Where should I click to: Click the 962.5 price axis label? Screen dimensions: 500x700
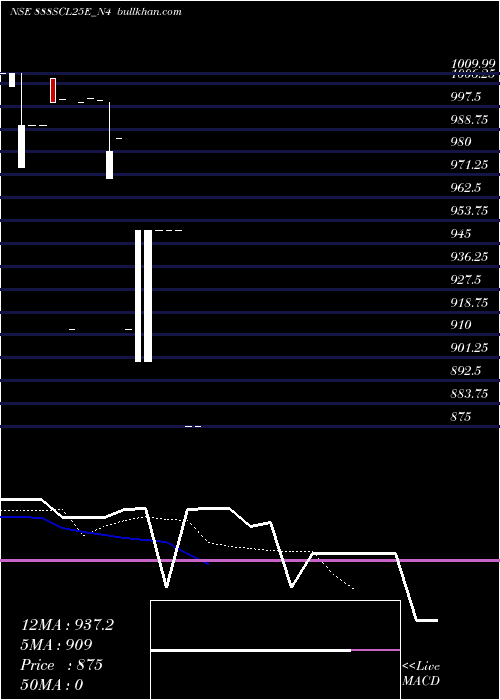pyautogui.click(x=466, y=188)
